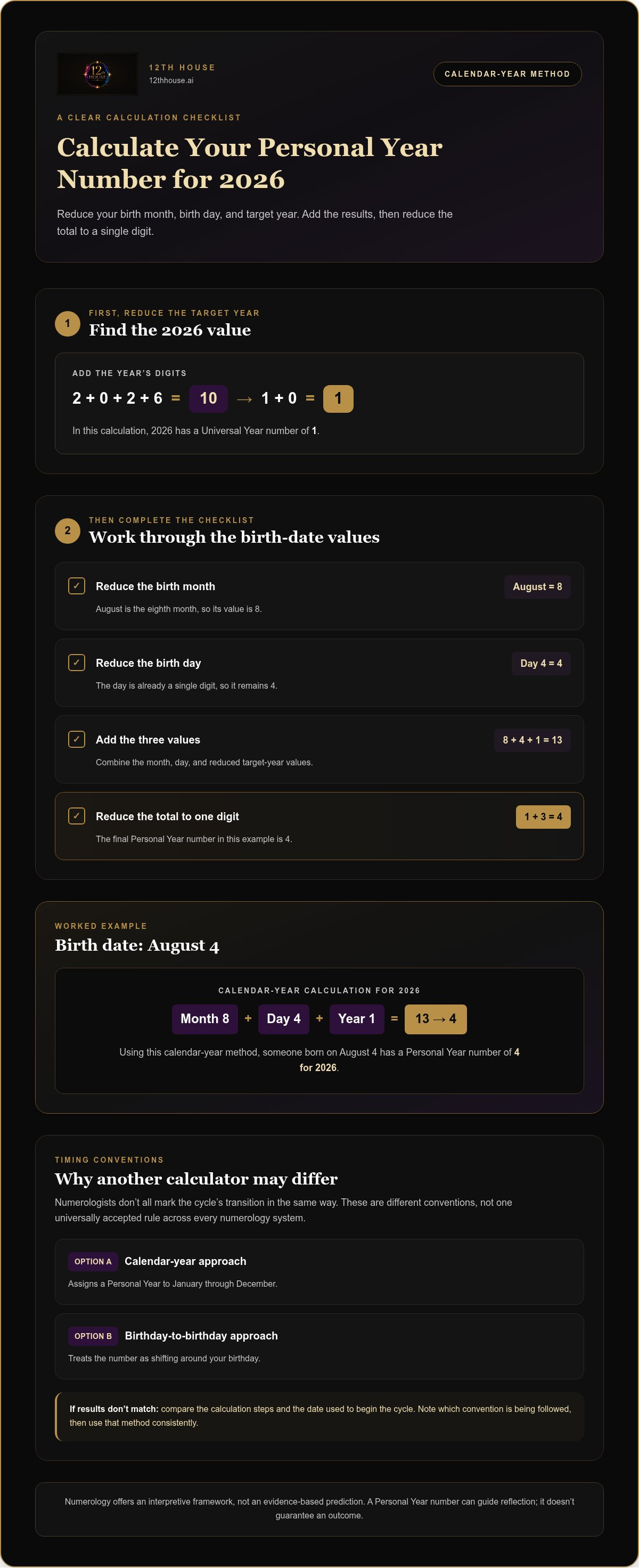
Task: Toggle the Add the three values checkbox
Action: pyautogui.click(x=77, y=739)
